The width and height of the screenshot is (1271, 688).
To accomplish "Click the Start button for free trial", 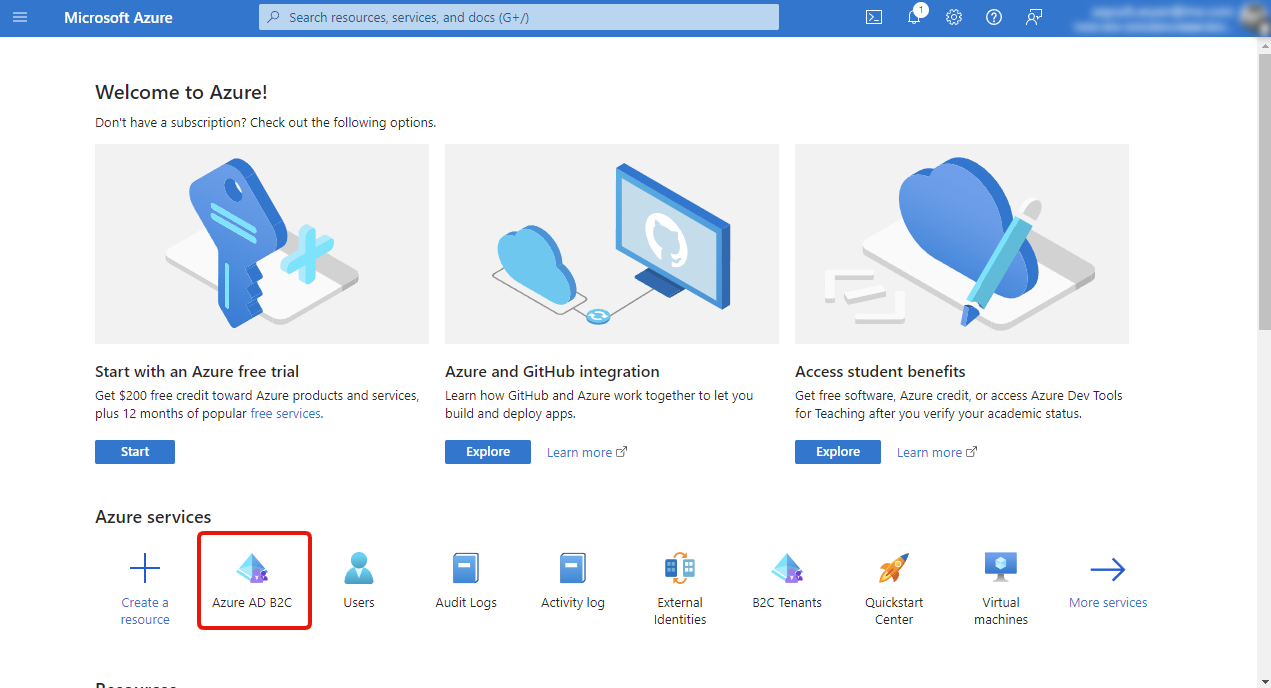I will click(x=134, y=451).
